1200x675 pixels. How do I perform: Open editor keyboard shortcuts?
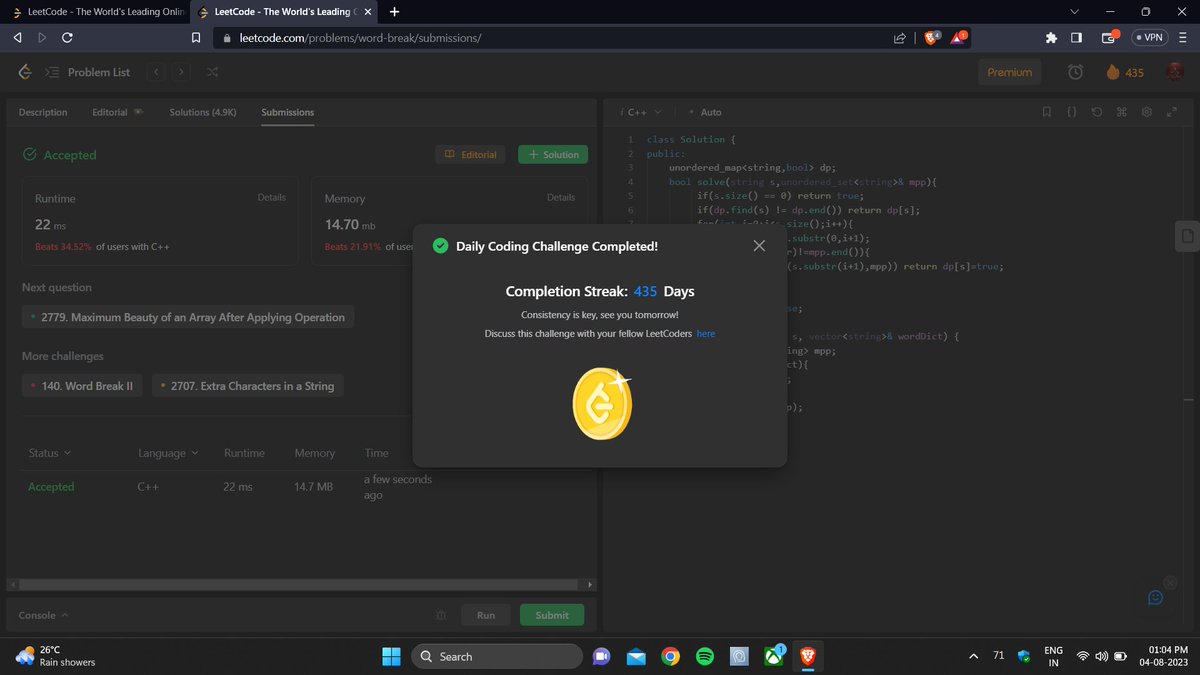pyautogui.click(x=1121, y=112)
